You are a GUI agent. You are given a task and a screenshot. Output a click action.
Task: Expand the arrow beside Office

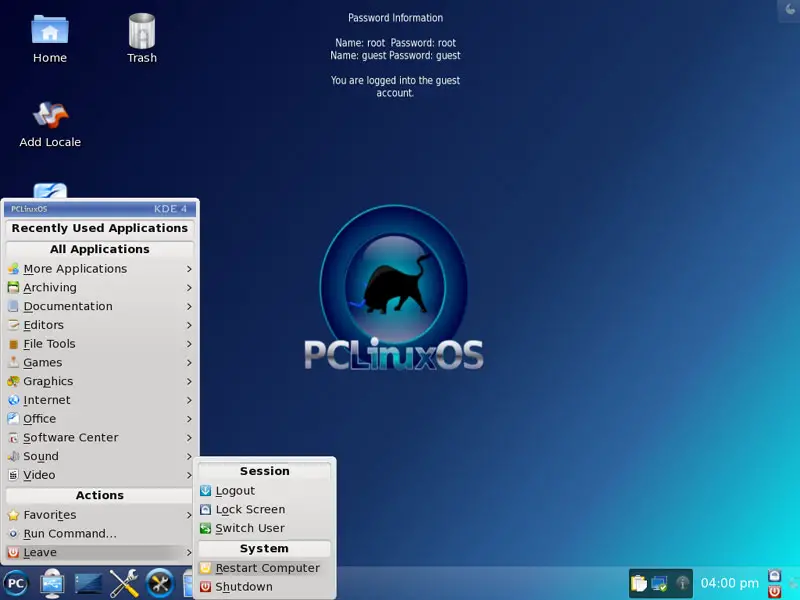[189, 419]
